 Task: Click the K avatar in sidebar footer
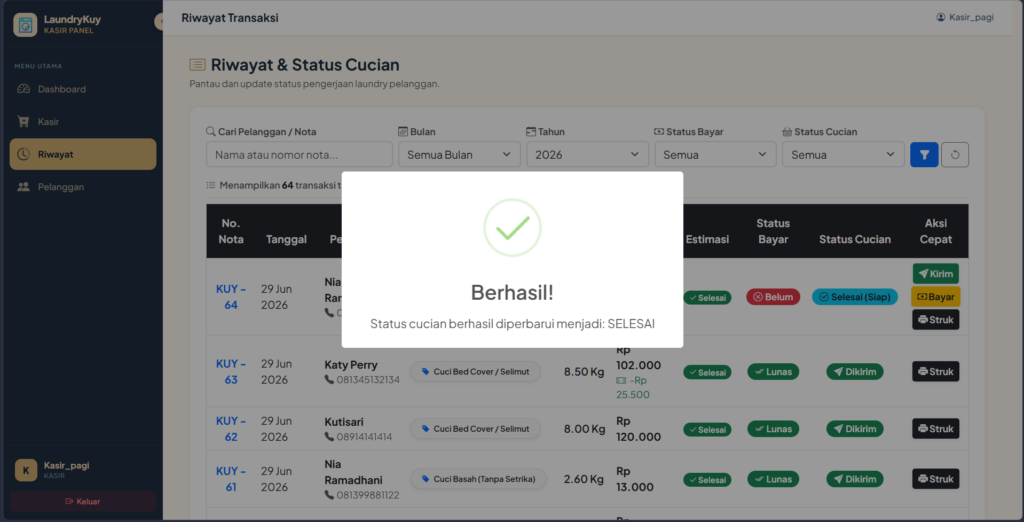pyautogui.click(x=26, y=470)
